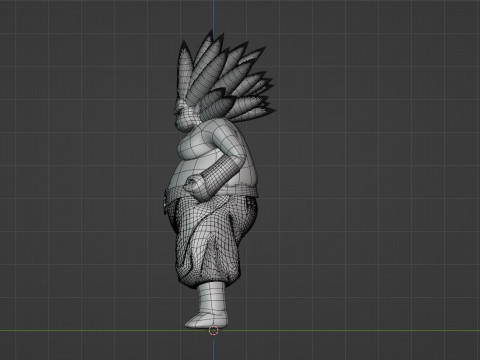Click the 3D cursor at the world origin
The height and width of the screenshot is (360, 480).
pos(214,331)
